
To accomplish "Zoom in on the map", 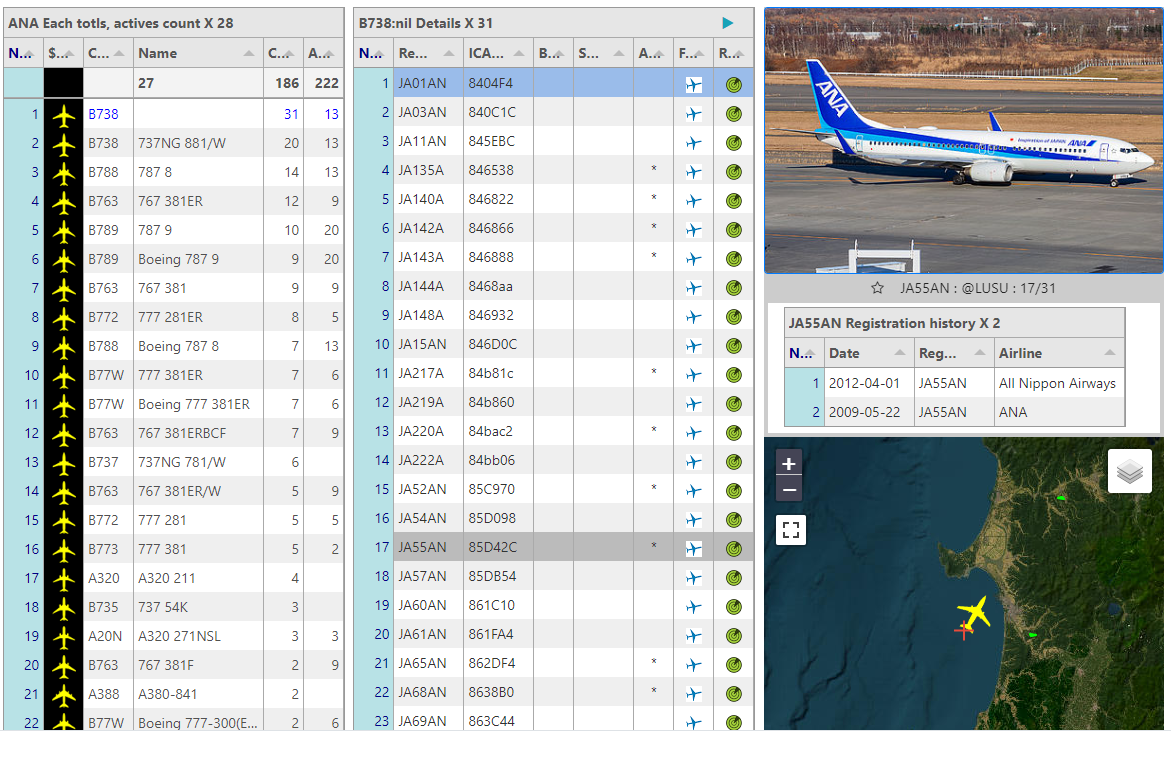I will (789, 464).
